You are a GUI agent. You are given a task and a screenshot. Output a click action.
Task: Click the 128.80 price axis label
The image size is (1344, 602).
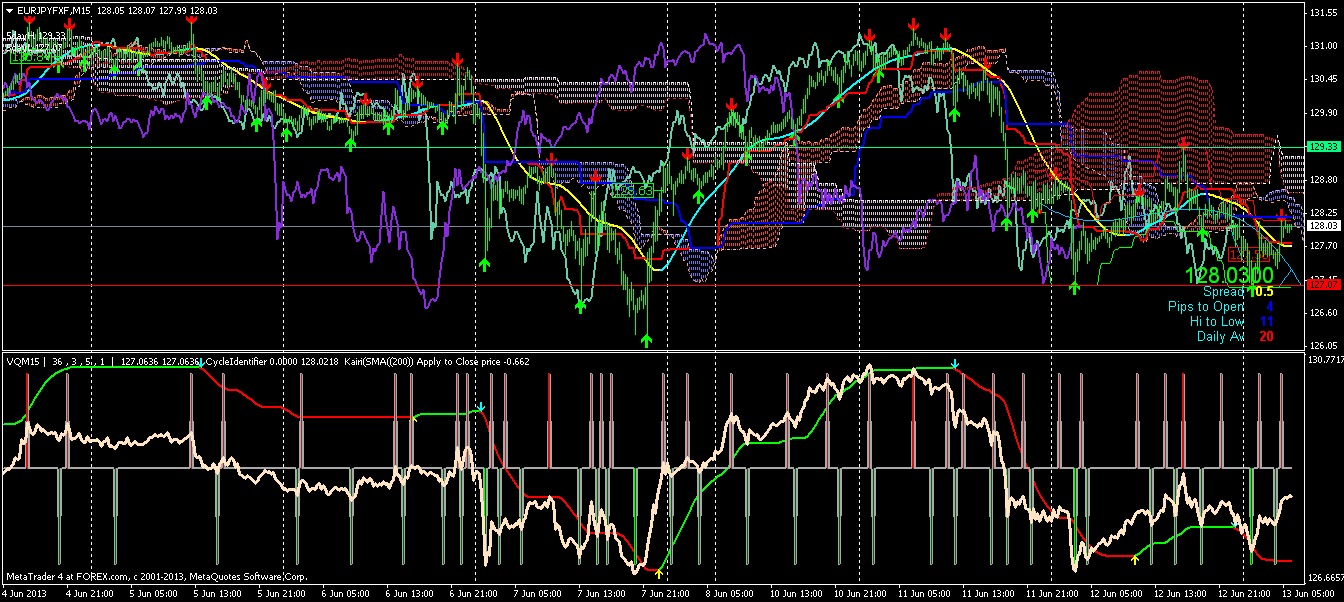pos(1323,179)
